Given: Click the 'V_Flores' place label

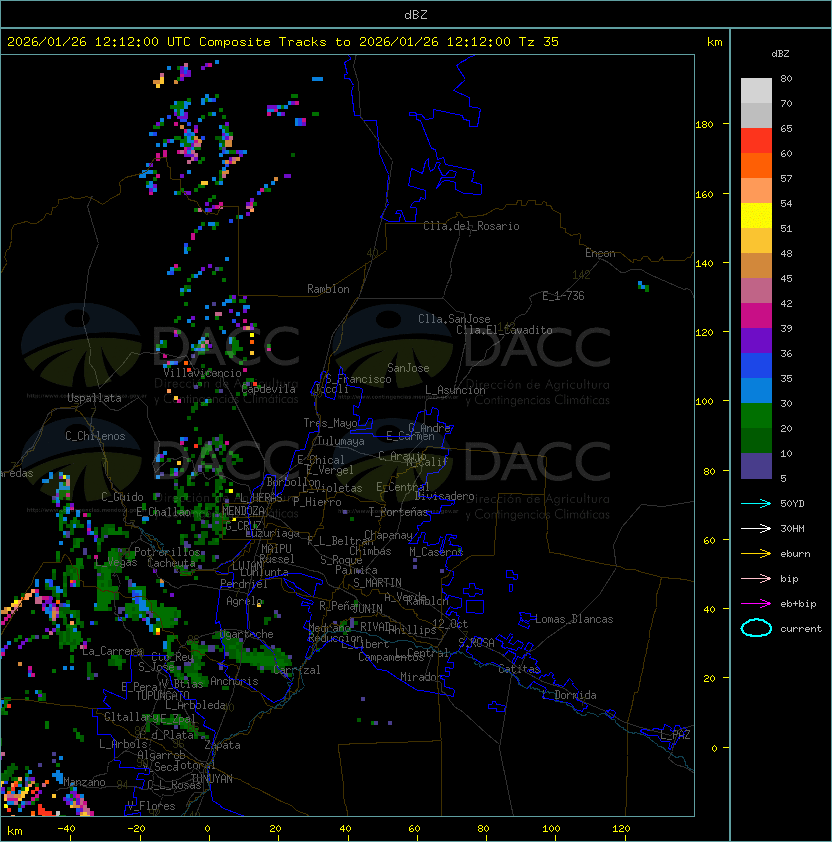Looking at the screenshot, I should pos(151,807).
